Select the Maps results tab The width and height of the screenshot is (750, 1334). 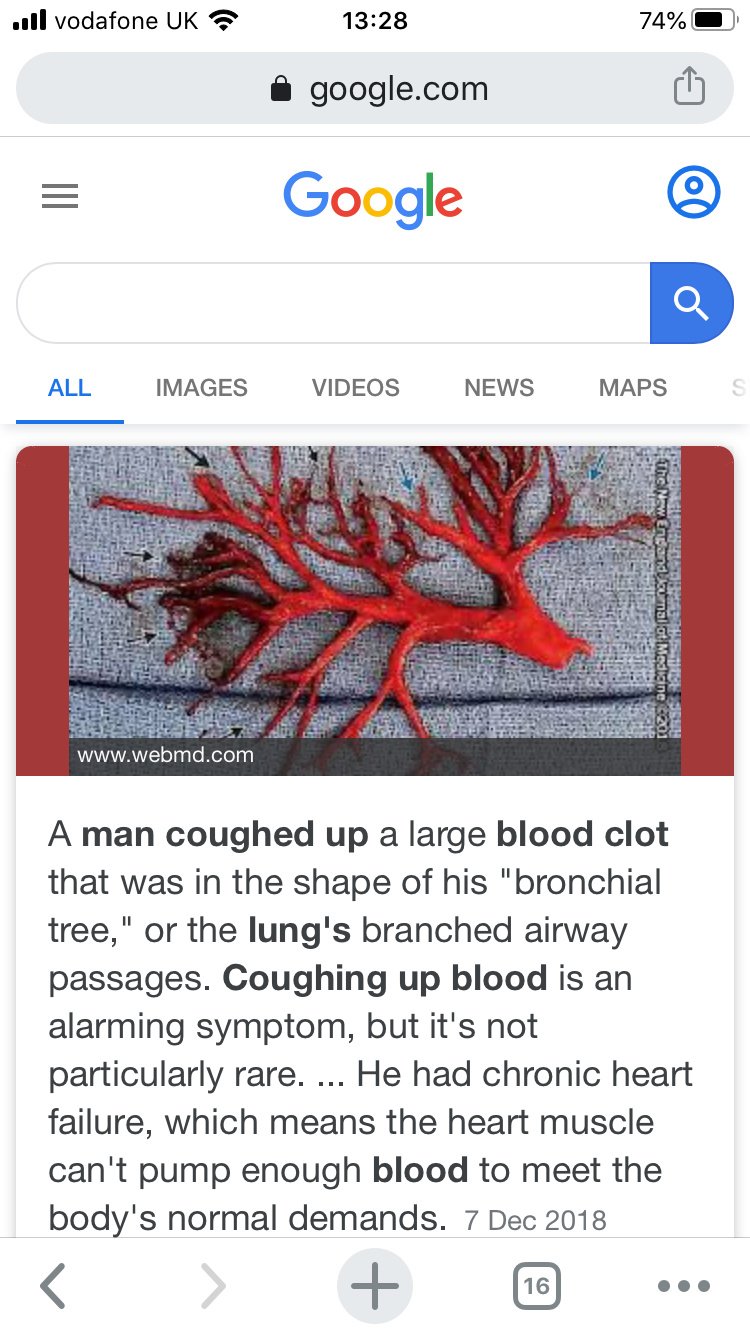[633, 388]
